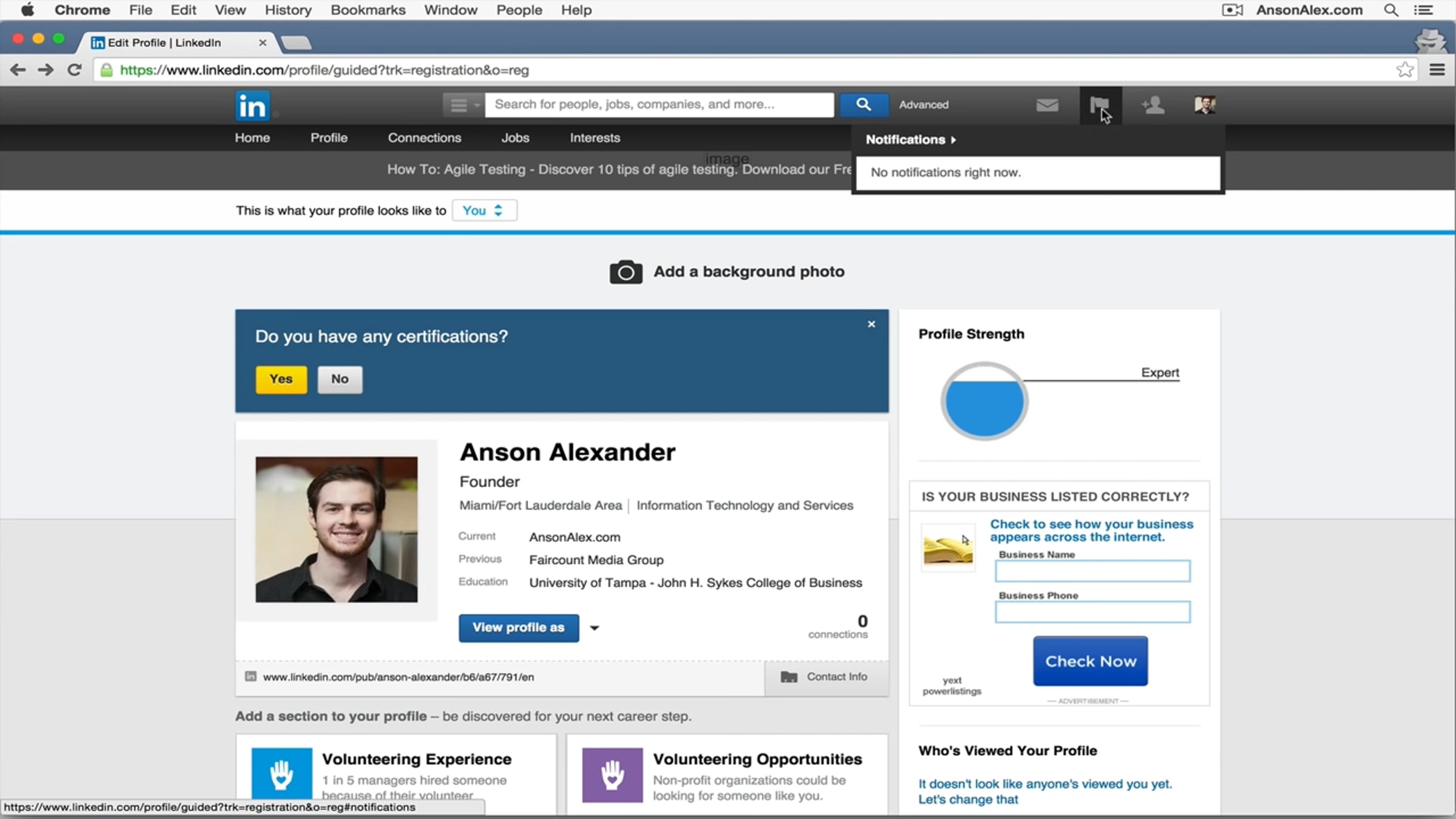This screenshot has height=819, width=1456.
Task: Open Chrome hamburger menu icon
Action: 1437,70
